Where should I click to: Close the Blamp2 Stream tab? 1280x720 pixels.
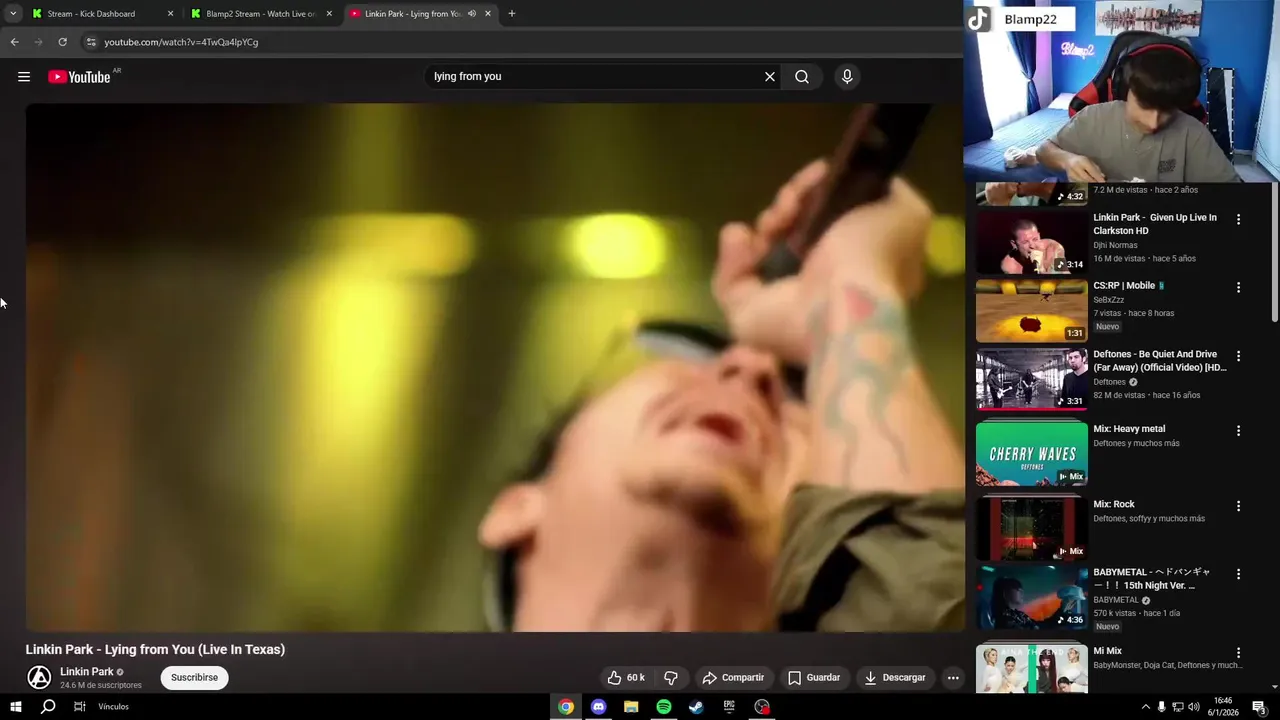329,14
